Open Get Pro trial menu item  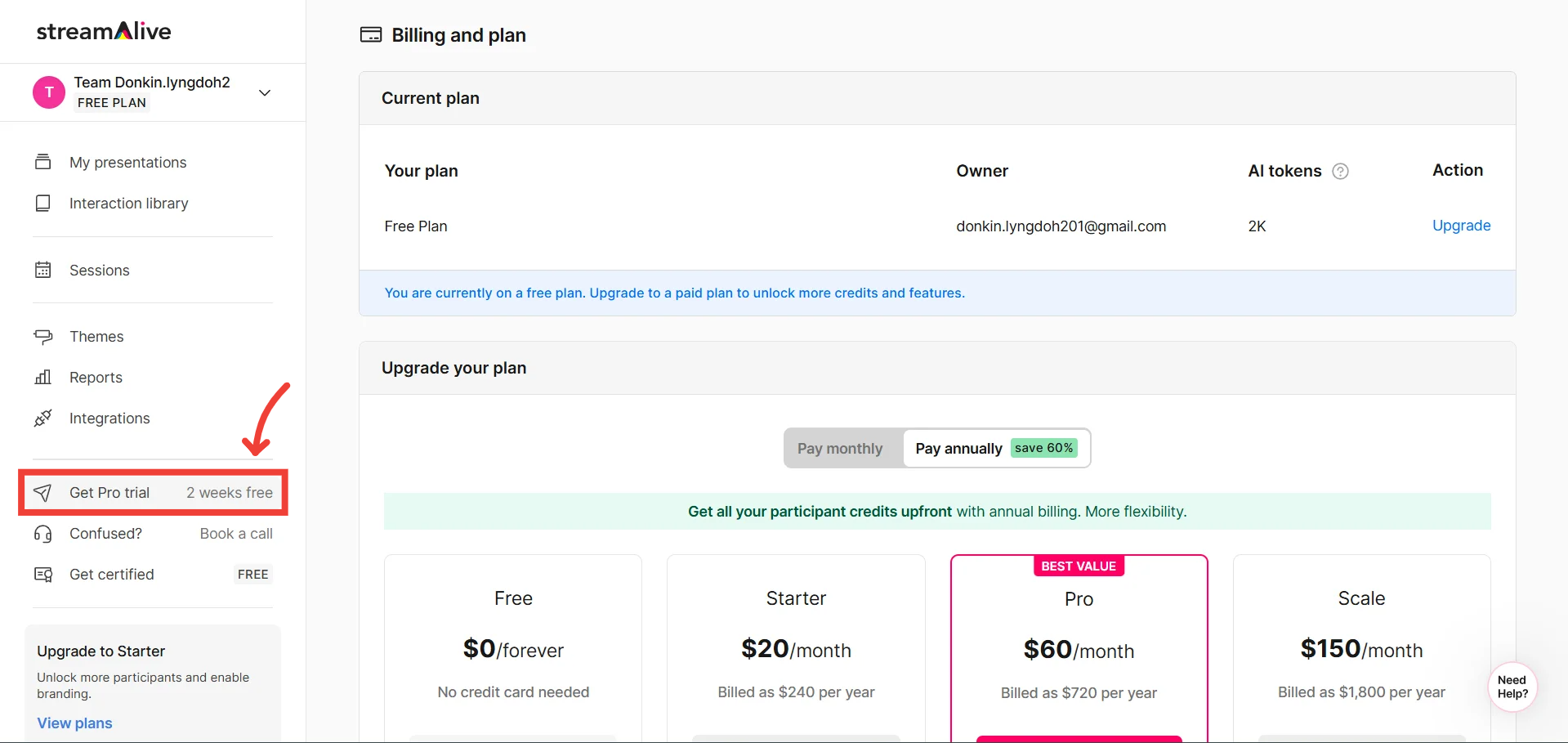pyautogui.click(x=153, y=492)
